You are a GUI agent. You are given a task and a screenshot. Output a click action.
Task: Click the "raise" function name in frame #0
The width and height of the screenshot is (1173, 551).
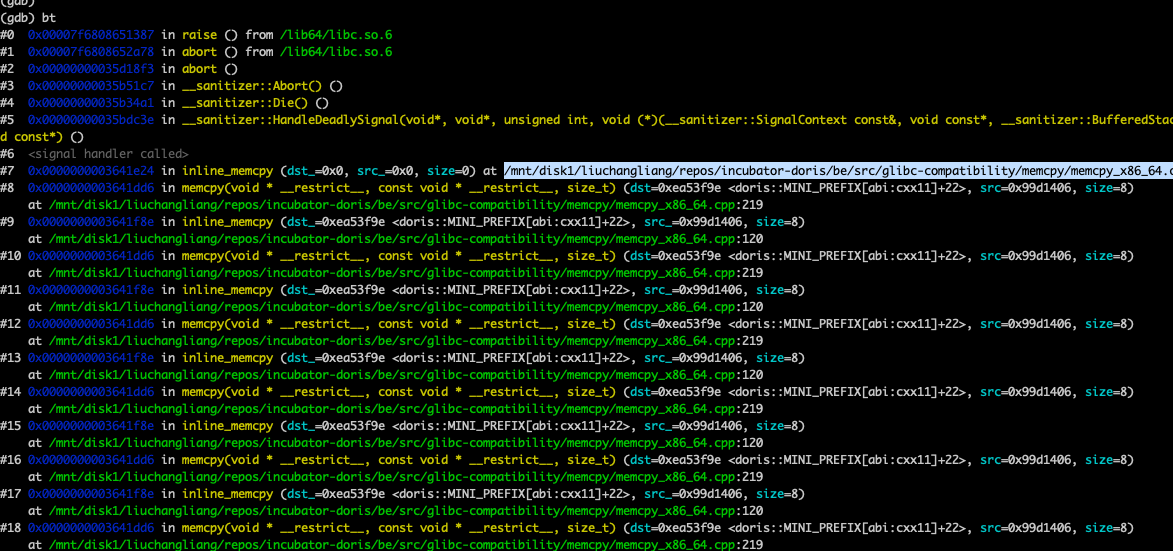point(200,35)
